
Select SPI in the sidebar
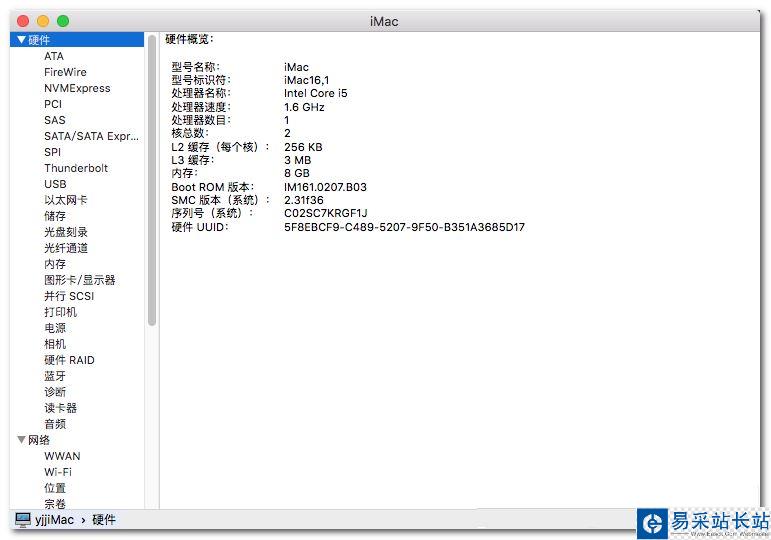click(x=52, y=152)
